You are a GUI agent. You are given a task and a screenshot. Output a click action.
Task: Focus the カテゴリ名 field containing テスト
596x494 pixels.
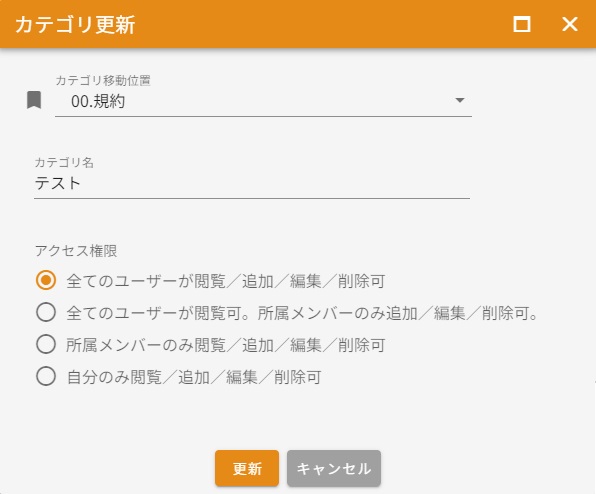point(252,184)
